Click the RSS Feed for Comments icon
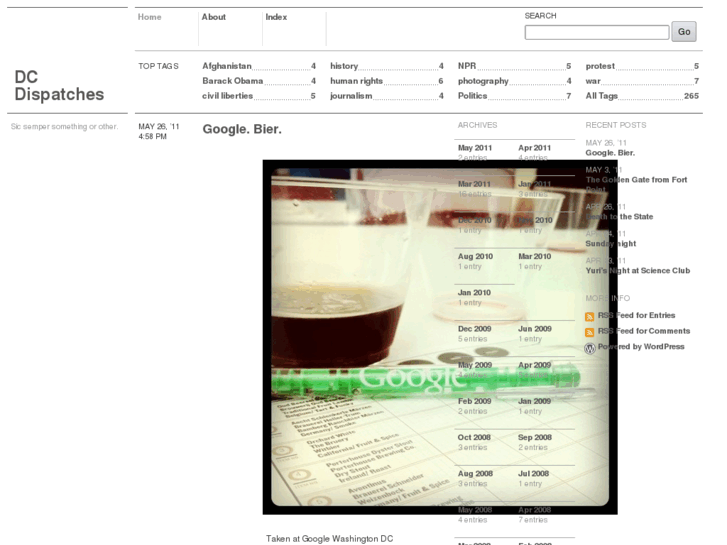 pos(589,332)
